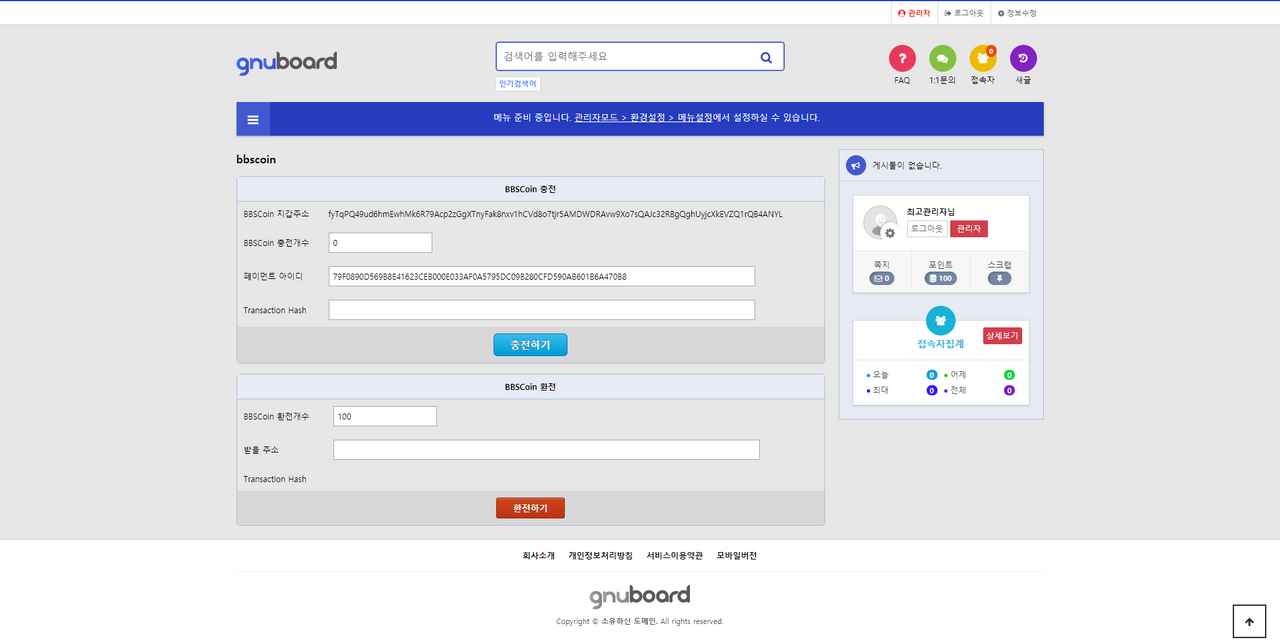Viewport: 1280px width, 640px height.
Task: Click the BBSCoin 환전 section header
Action: (530, 387)
